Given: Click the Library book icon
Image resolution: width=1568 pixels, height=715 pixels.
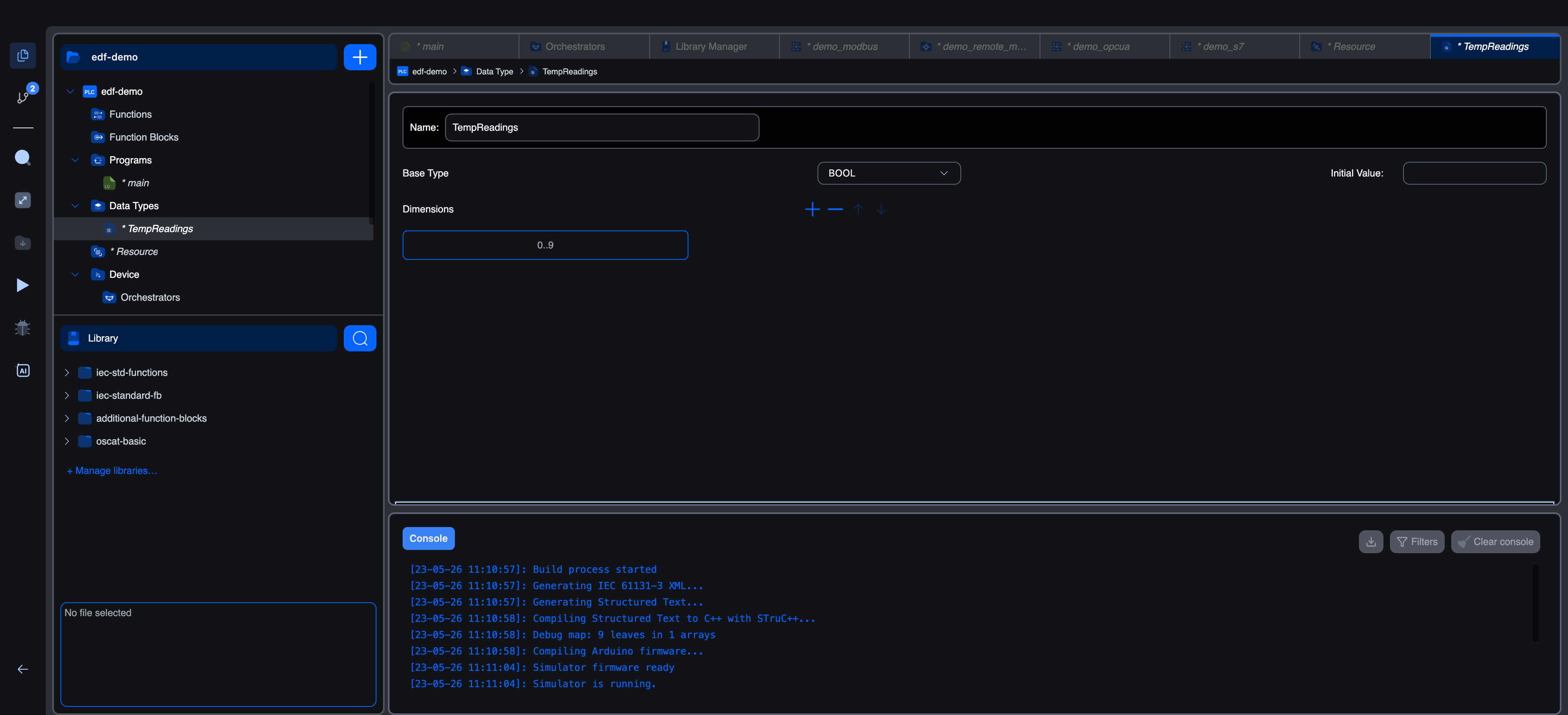Looking at the screenshot, I should (x=73, y=338).
